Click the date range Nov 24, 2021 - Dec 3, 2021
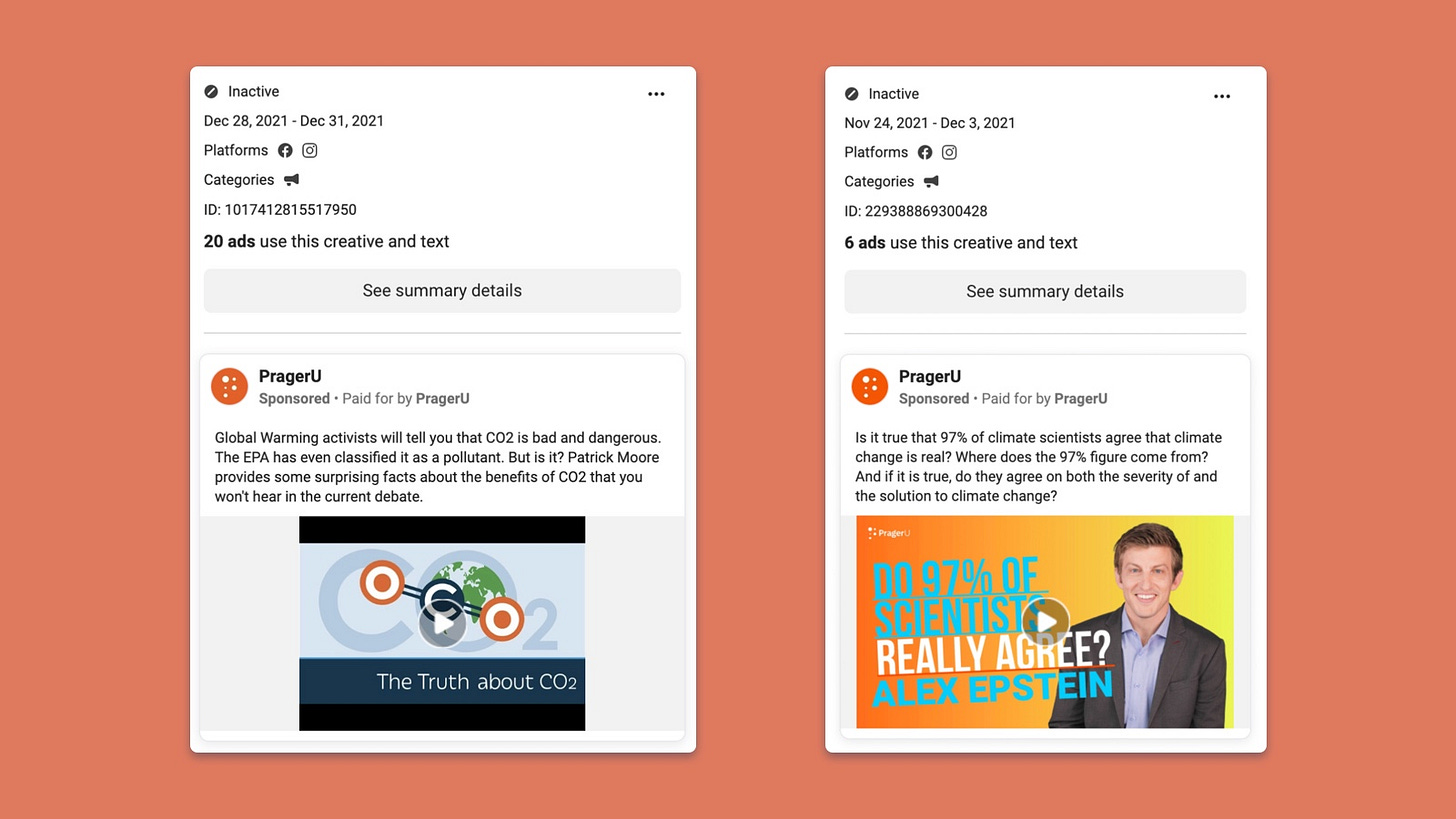This screenshot has width=1456, height=819. pos(930,124)
